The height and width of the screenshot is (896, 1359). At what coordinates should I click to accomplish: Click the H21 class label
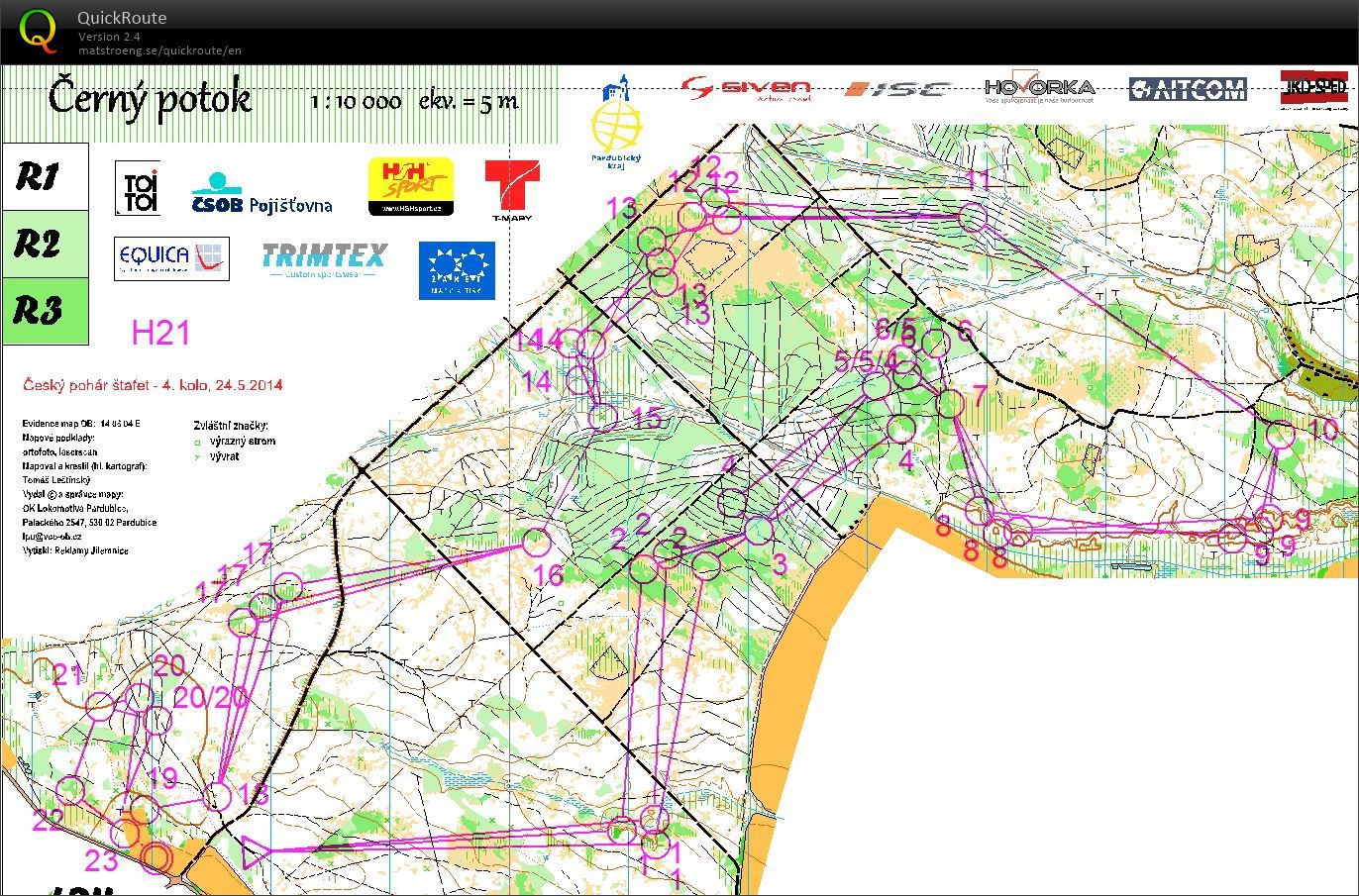pos(160,333)
